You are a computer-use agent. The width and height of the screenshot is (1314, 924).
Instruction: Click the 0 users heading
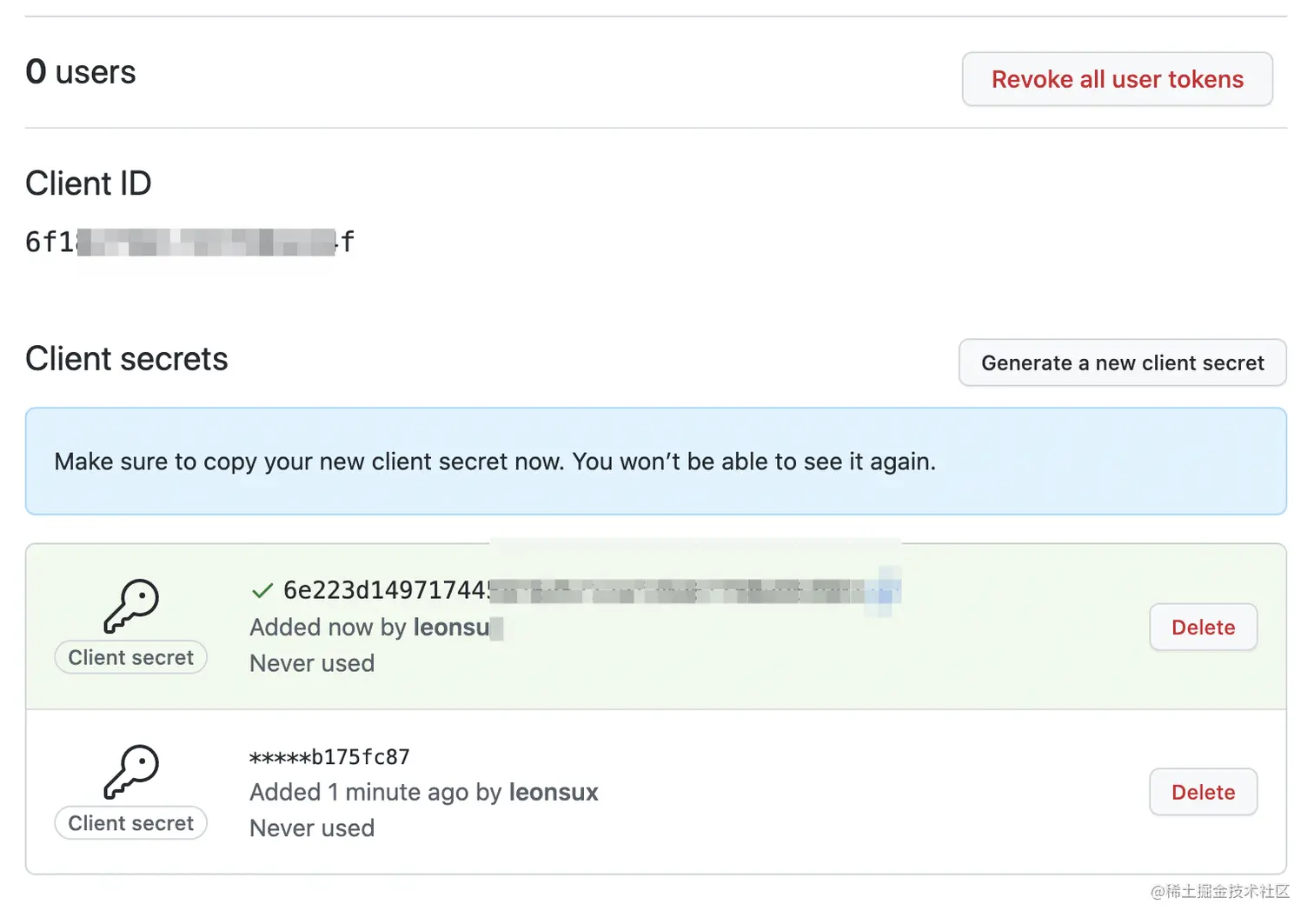coord(81,71)
